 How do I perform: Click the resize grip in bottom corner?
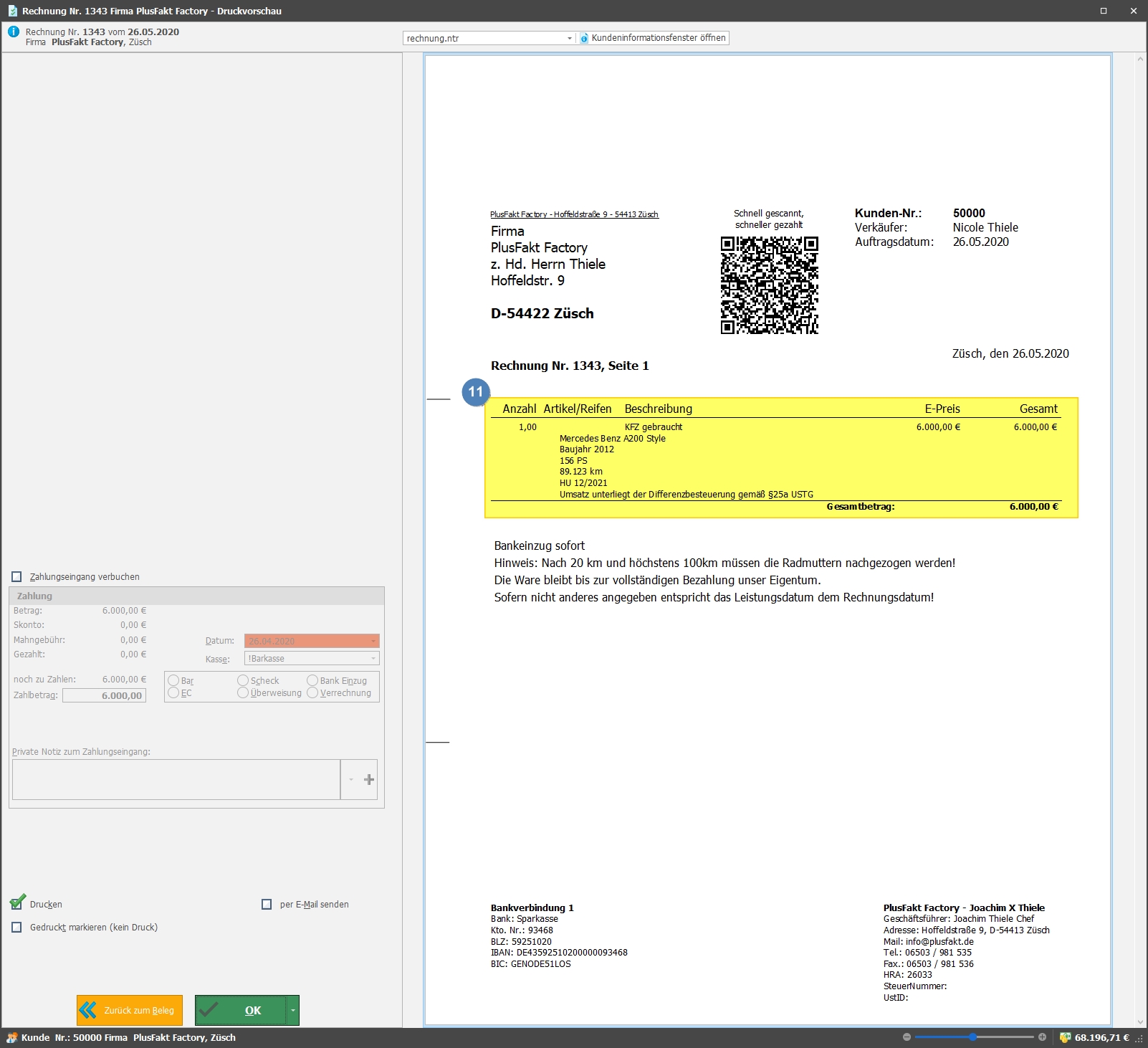(x=1139, y=1039)
